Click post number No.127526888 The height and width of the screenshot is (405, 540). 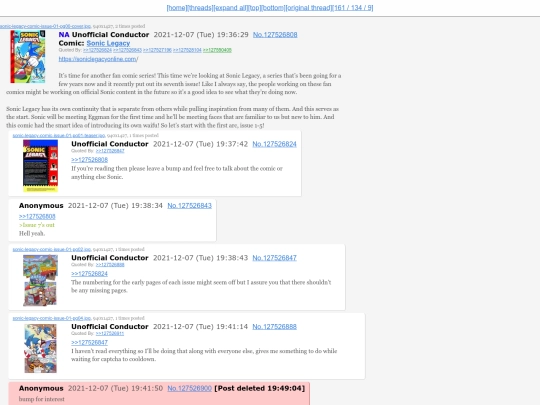coord(274,327)
